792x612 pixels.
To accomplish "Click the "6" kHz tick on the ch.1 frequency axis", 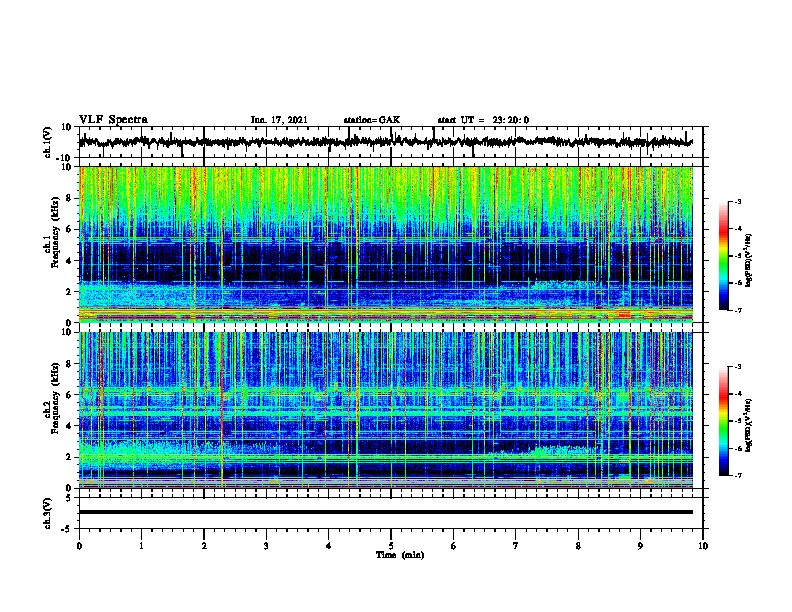I will point(69,229).
